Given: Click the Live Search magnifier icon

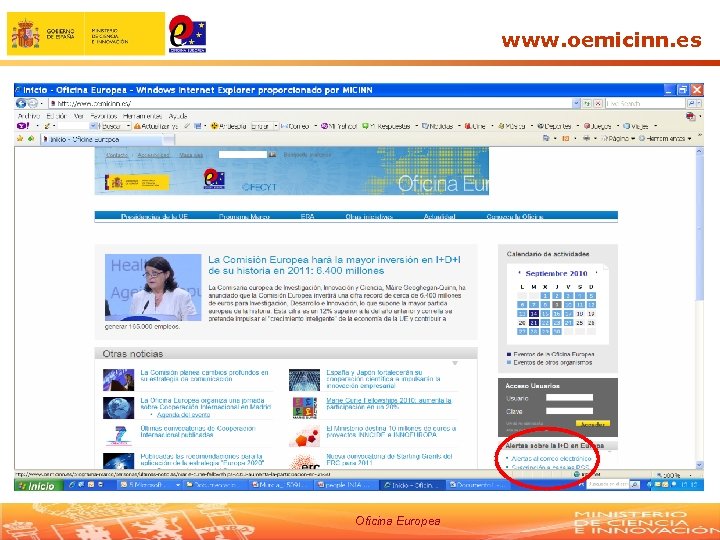Looking at the screenshot, I should click(x=690, y=103).
